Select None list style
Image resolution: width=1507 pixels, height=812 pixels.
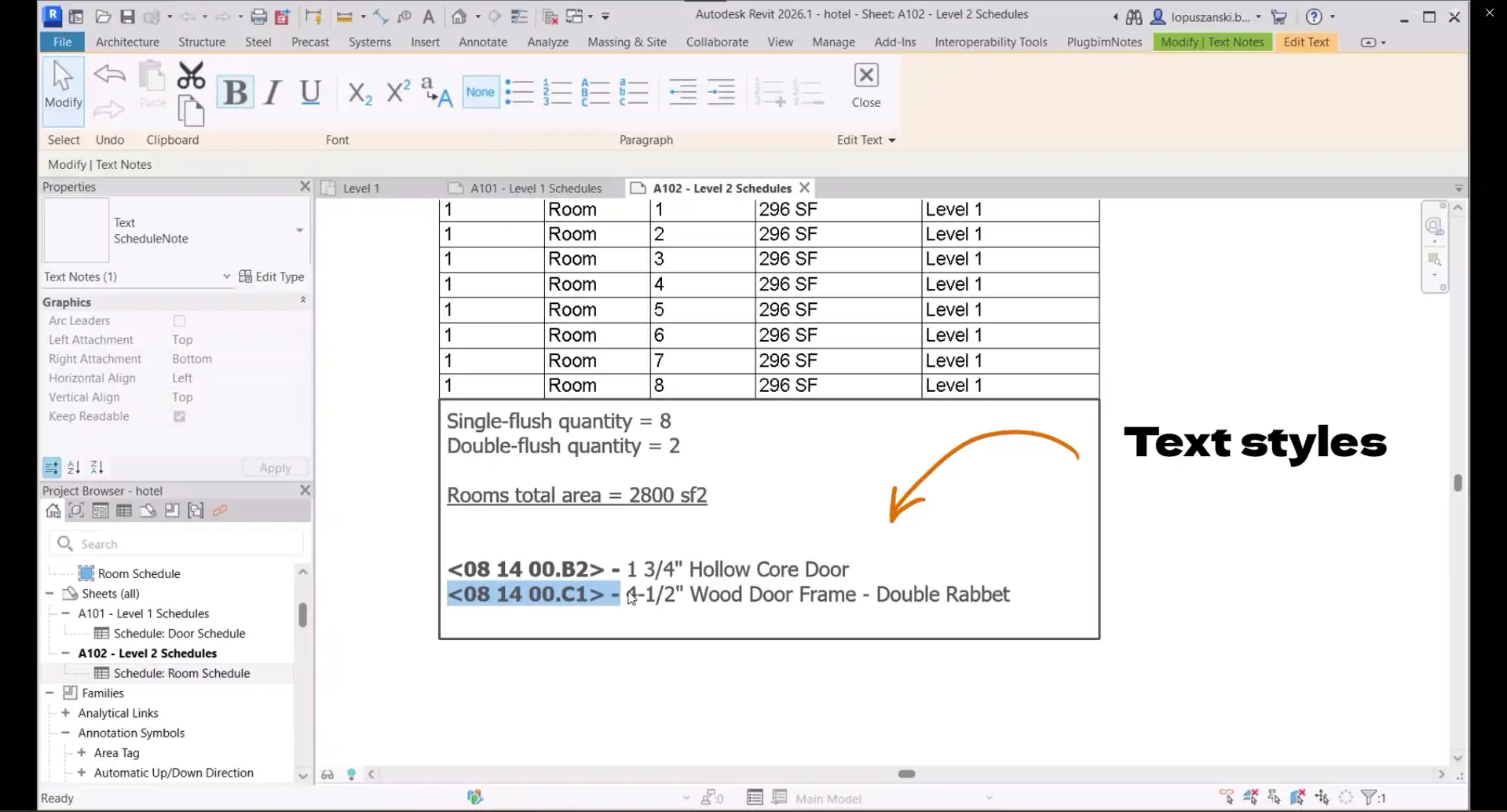(481, 93)
